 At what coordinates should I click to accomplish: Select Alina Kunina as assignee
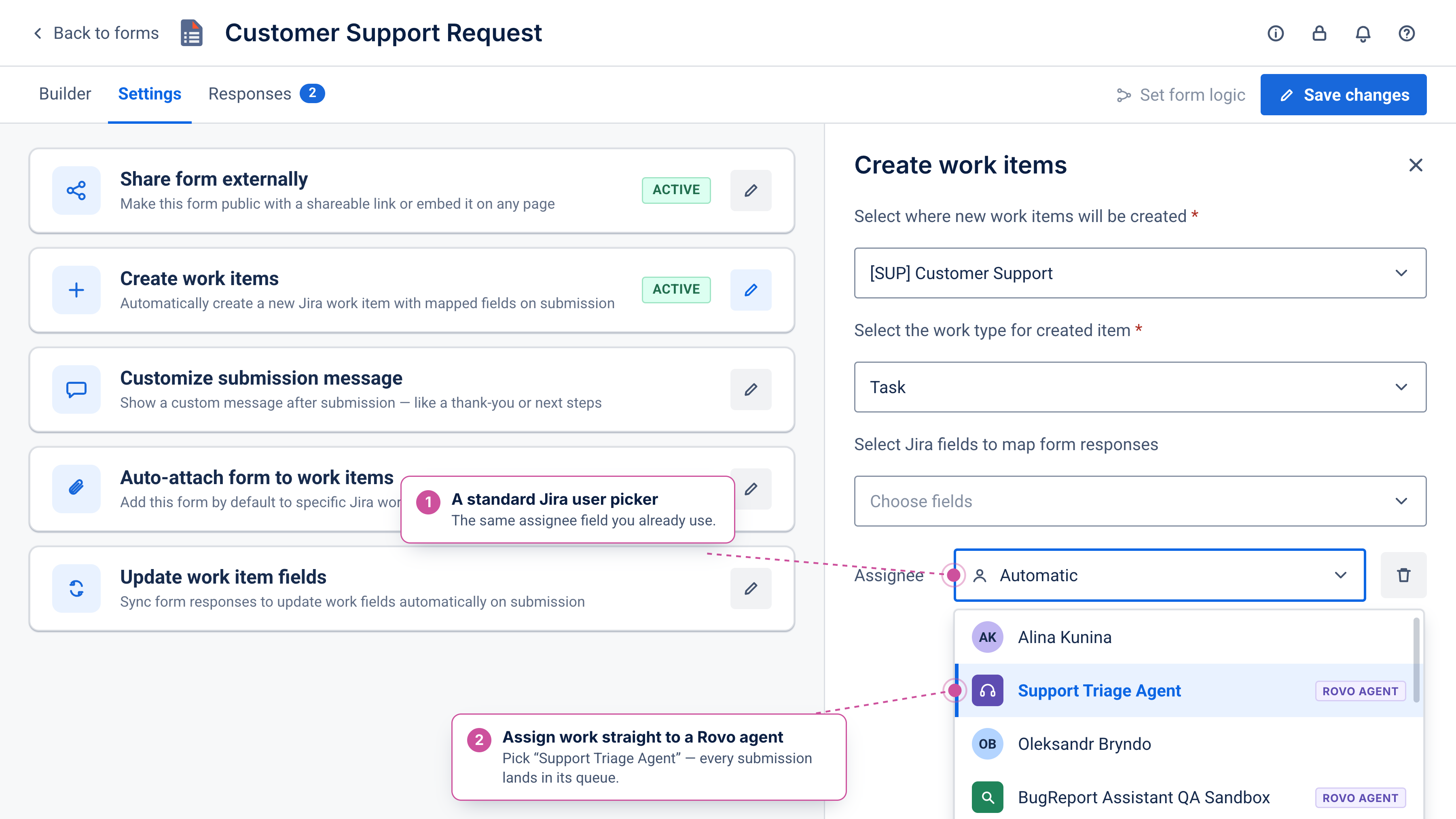coord(1189,637)
